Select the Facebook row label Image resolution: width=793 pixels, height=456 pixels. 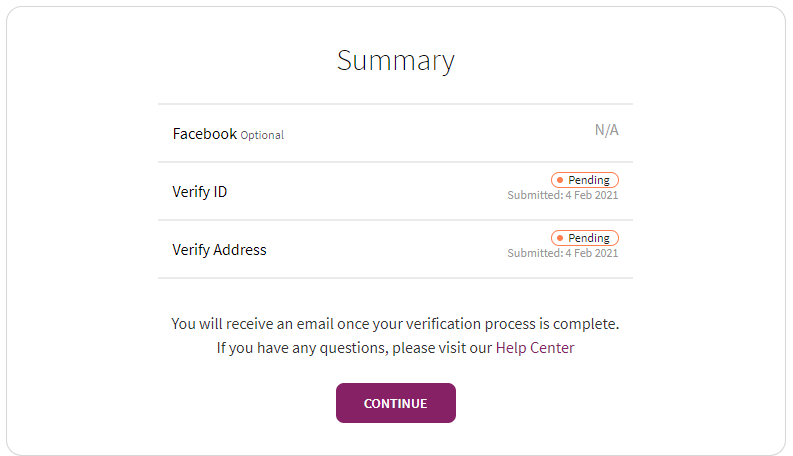click(204, 133)
